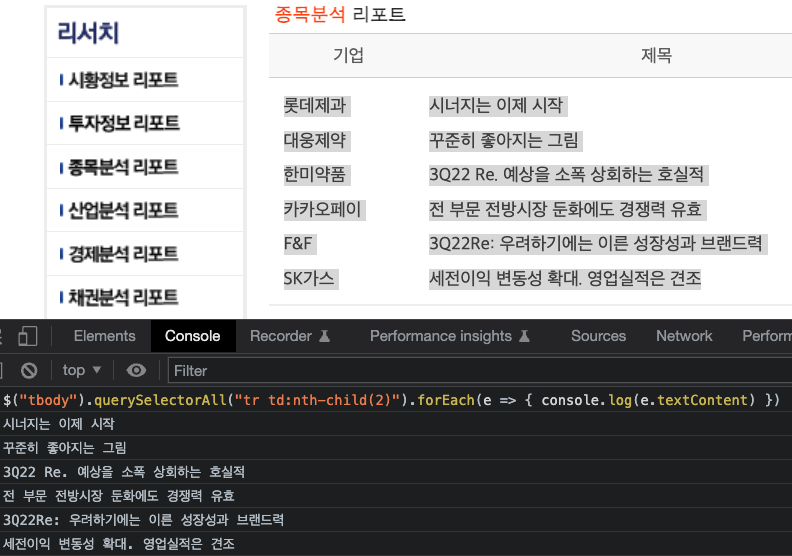The height and width of the screenshot is (556, 792).
Task: Click company cell 카카오페이
Action: point(322,209)
